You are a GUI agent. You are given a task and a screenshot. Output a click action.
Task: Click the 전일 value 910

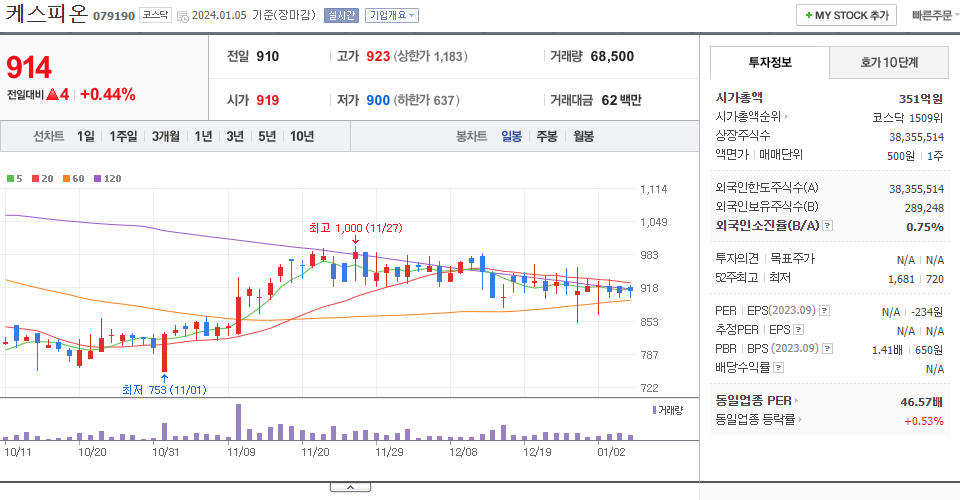pos(268,56)
